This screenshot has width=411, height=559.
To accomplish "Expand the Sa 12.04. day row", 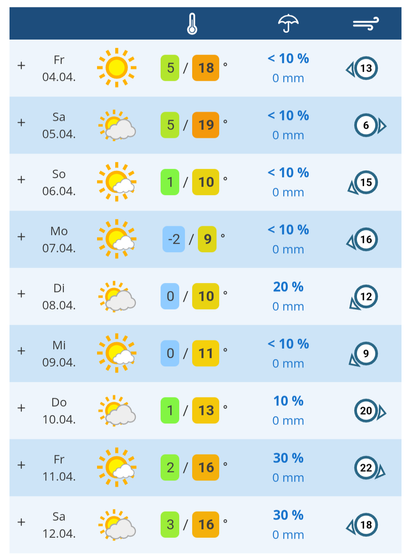I will click(x=21, y=522).
